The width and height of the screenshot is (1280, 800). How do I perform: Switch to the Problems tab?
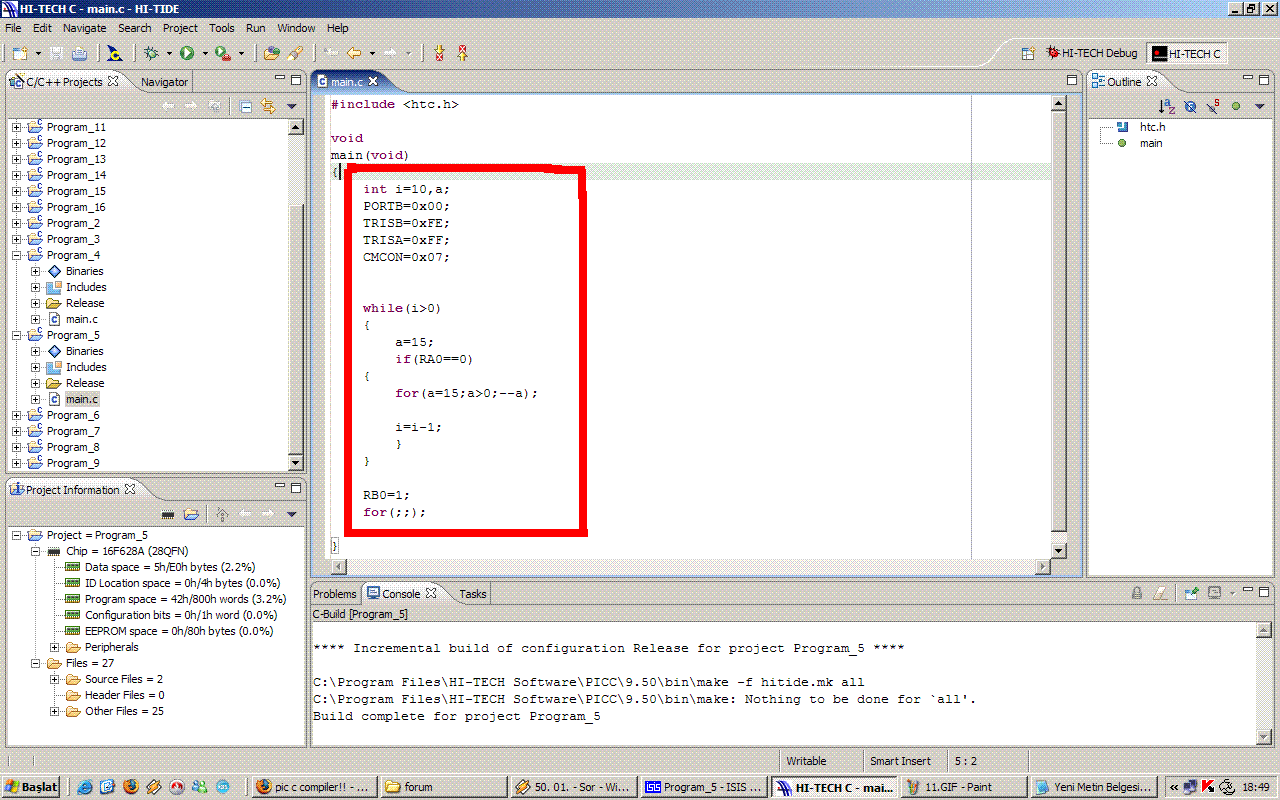(334, 594)
